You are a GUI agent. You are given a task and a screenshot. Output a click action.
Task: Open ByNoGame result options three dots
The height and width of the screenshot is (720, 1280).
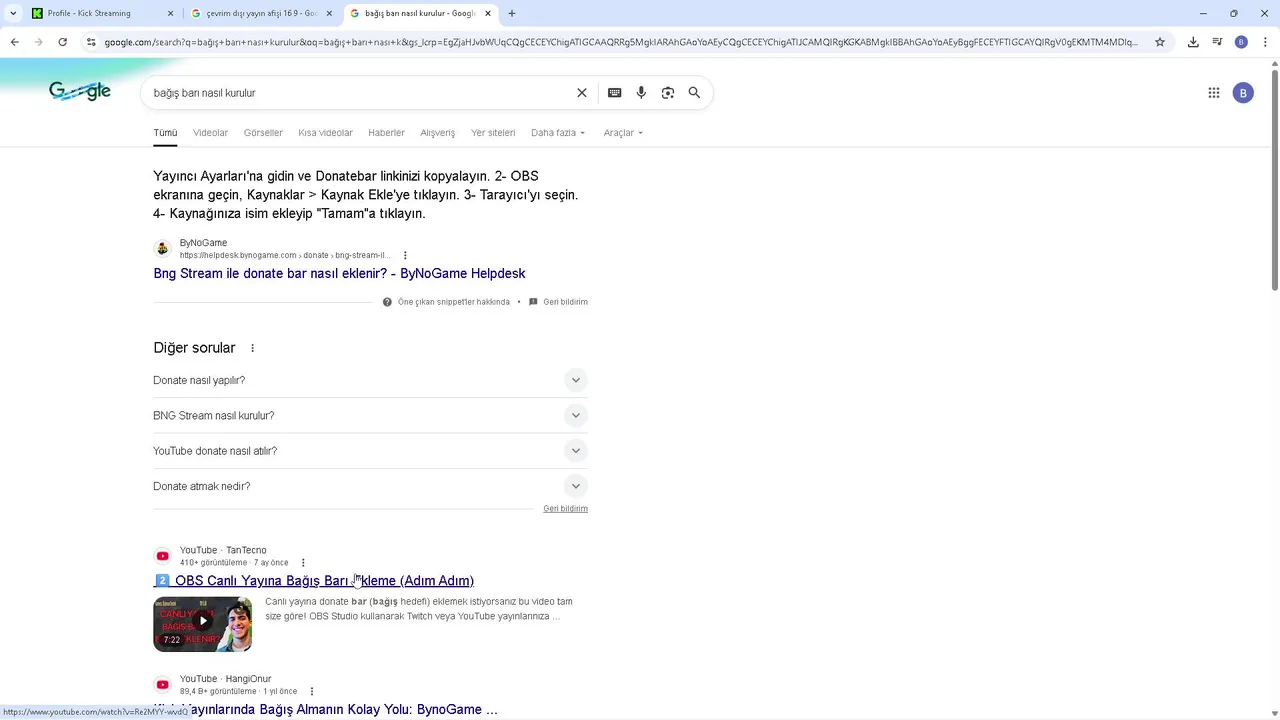tap(405, 255)
